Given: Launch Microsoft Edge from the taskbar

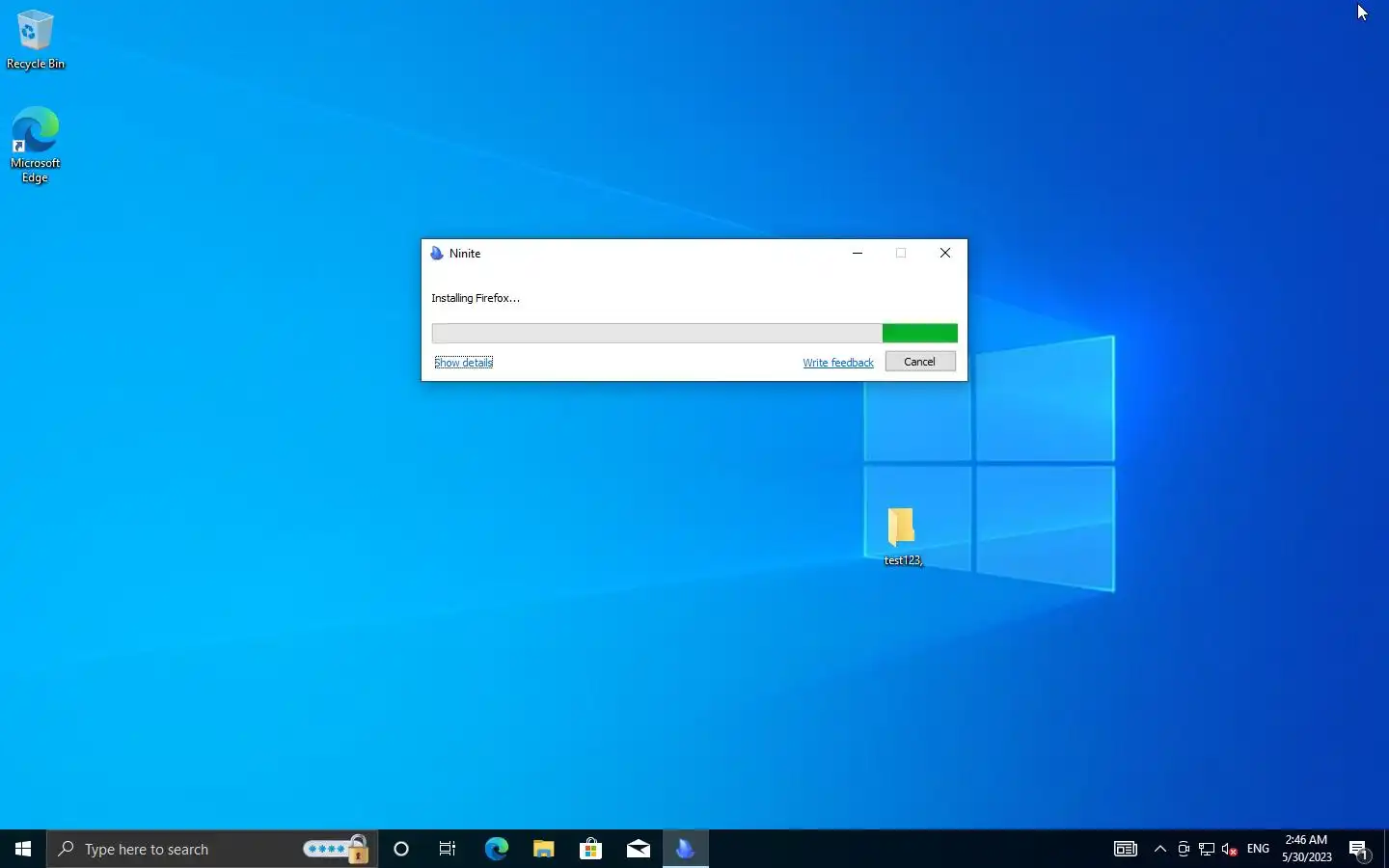Looking at the screenshot, I should click(x=496, y=849).
